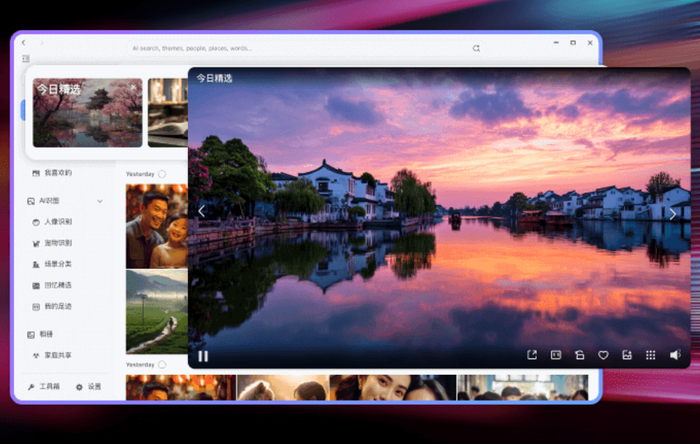The width and height of the screenshot is (700, 444).
Task: Open 工具箱 at sidebar bottom
Action: pos(45,386)
